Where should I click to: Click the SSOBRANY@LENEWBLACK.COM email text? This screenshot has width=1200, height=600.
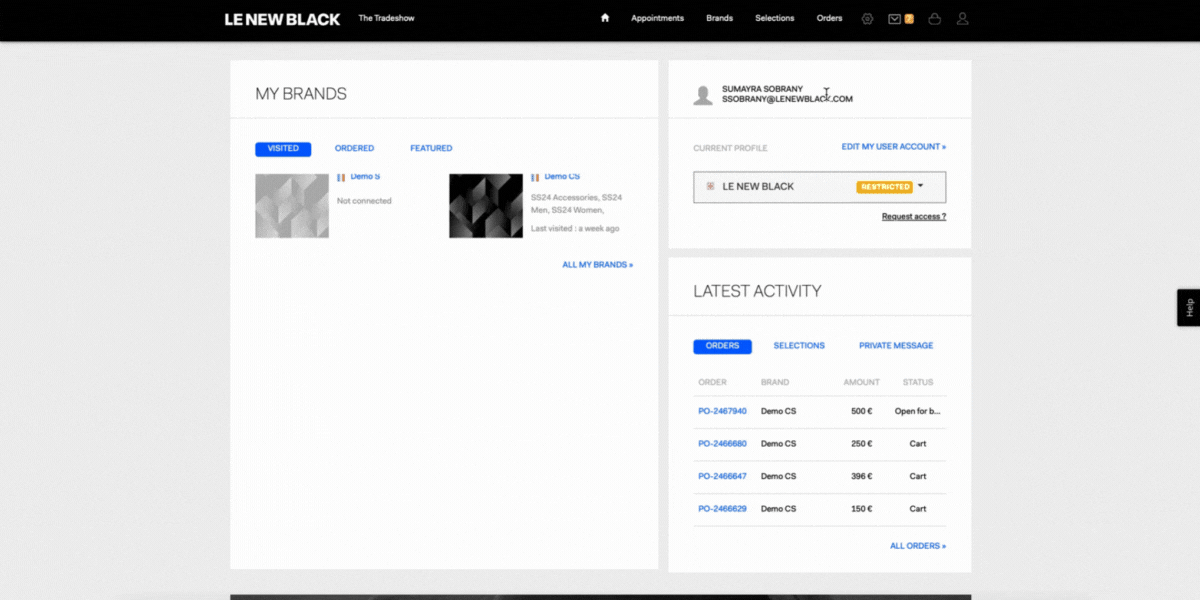pyautogui.click(x=787, y=99)
